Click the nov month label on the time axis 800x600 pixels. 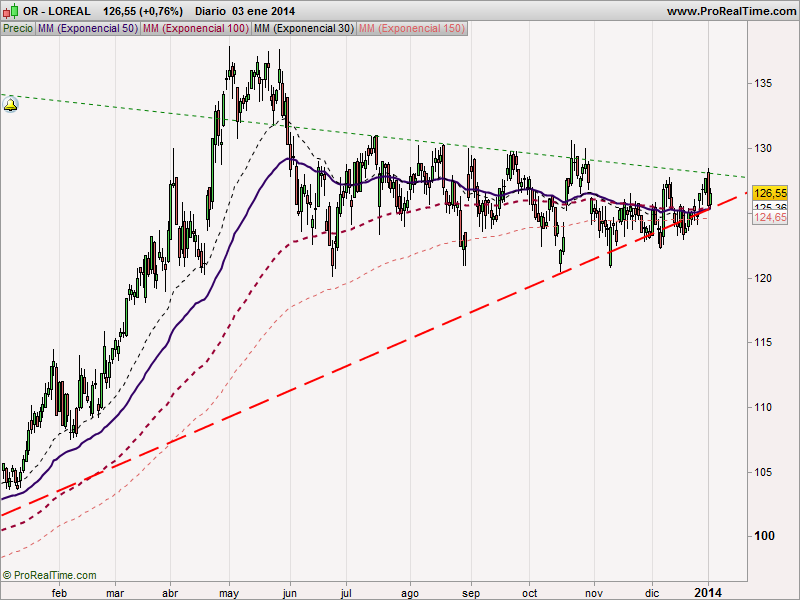594,593
